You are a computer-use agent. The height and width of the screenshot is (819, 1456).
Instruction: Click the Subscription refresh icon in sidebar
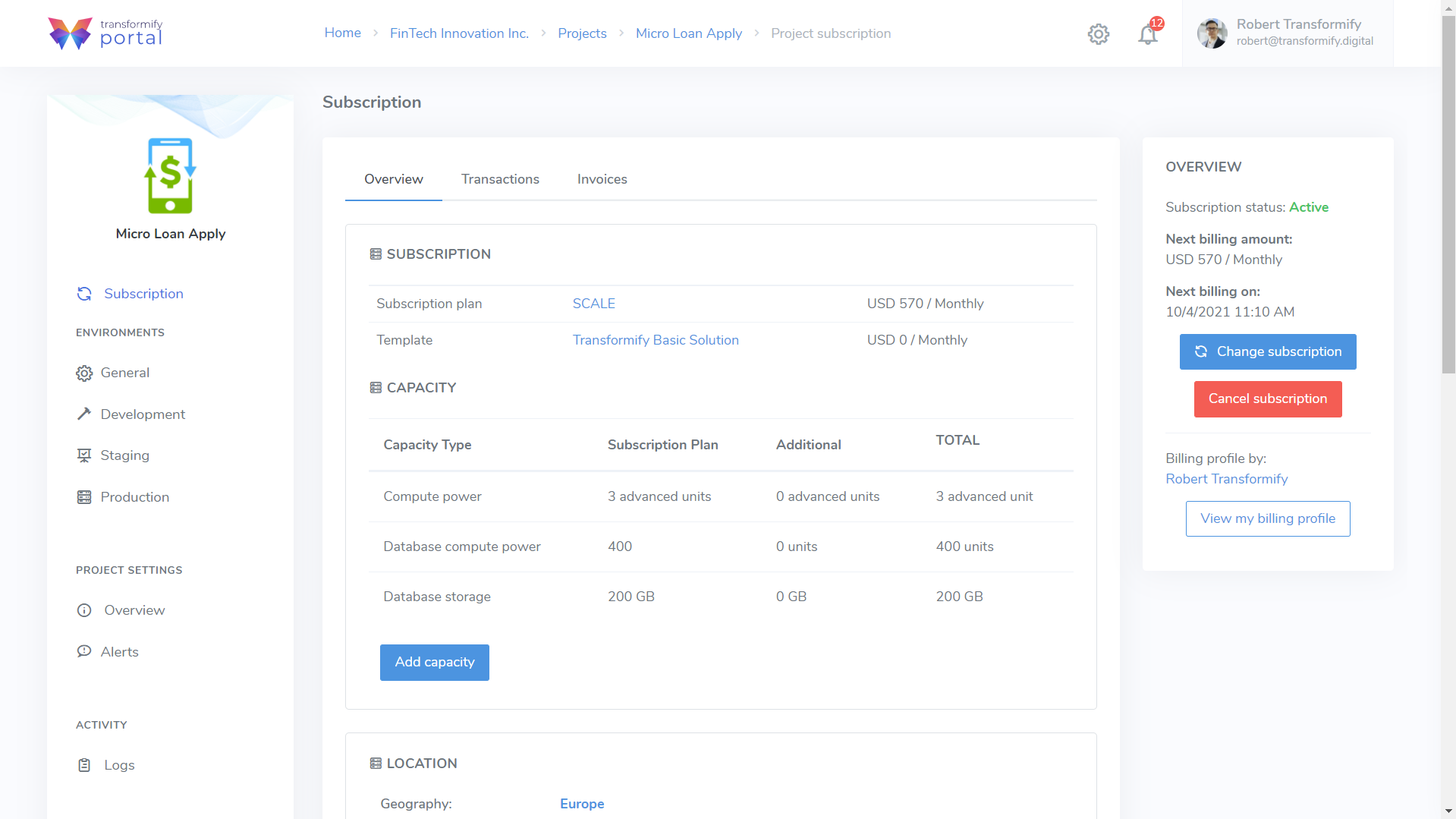click(x=84, y=294)
